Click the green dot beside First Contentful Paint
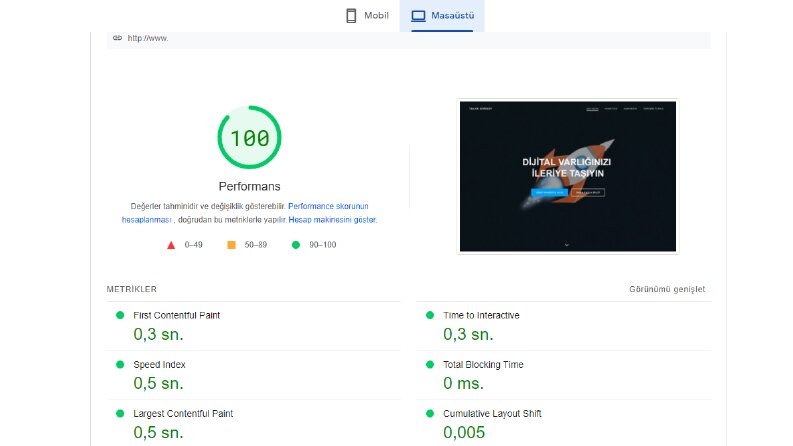 pyautogui.click(x=120, y=315)
